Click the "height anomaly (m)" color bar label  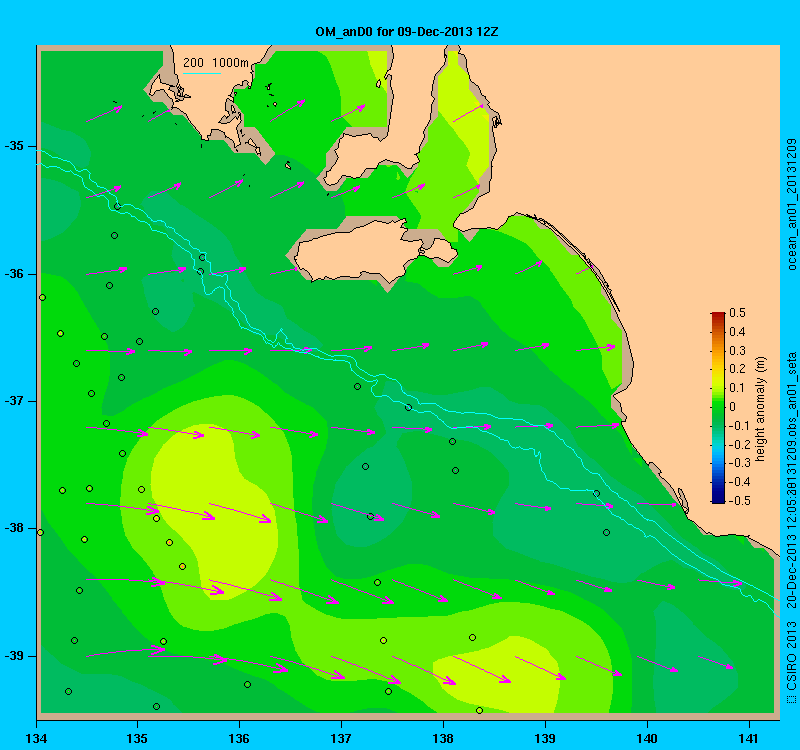coord(761,409)
